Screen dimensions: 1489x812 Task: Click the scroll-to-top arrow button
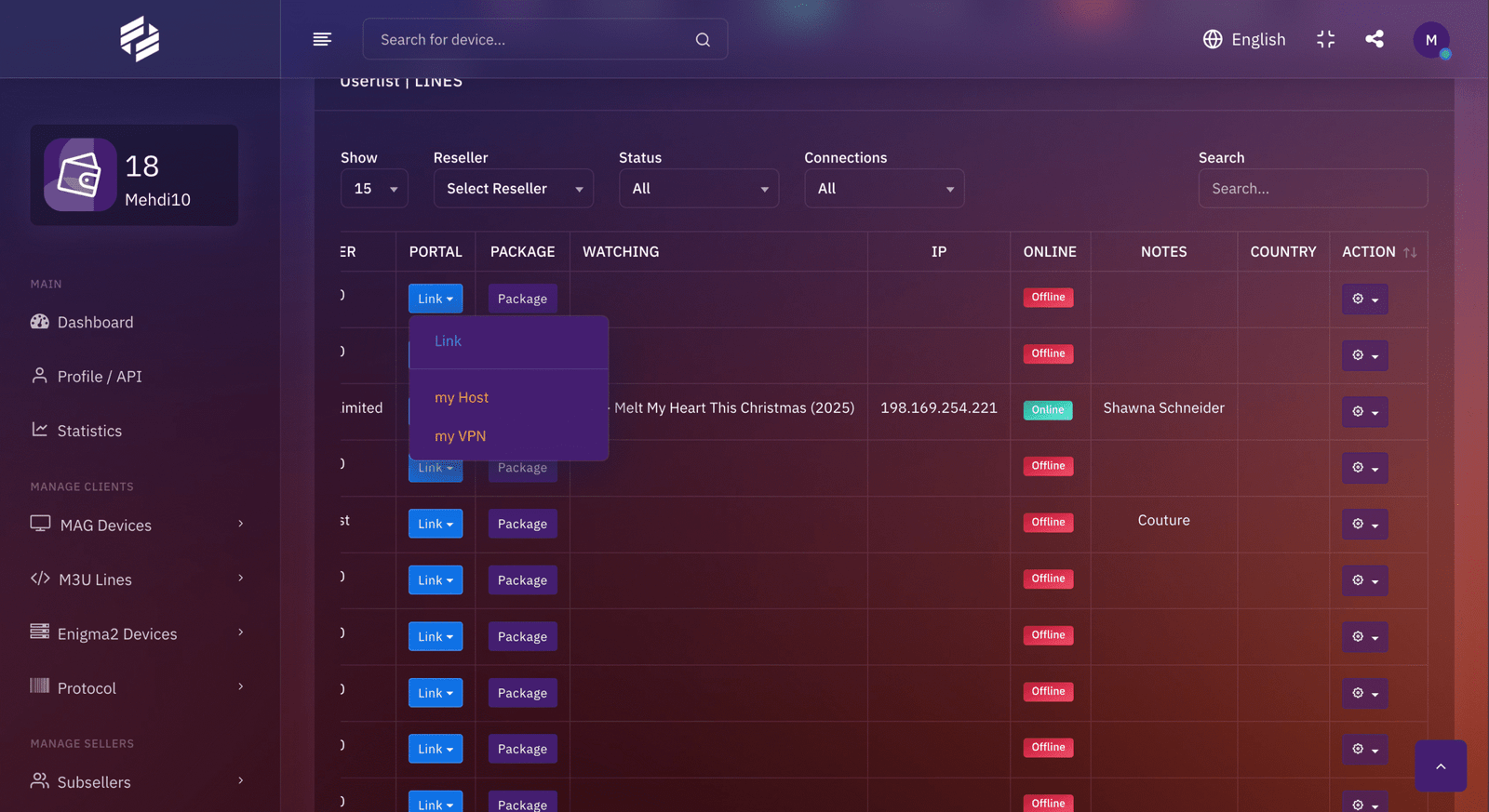[x=1441, y=766]
